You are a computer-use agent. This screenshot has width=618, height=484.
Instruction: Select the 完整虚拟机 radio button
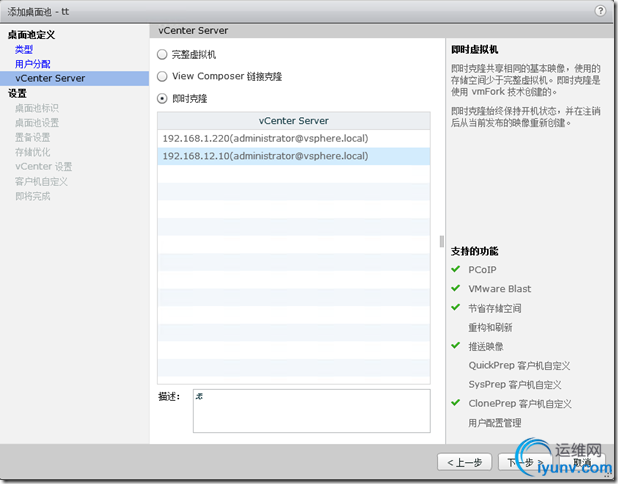click(x=162, y=54)
